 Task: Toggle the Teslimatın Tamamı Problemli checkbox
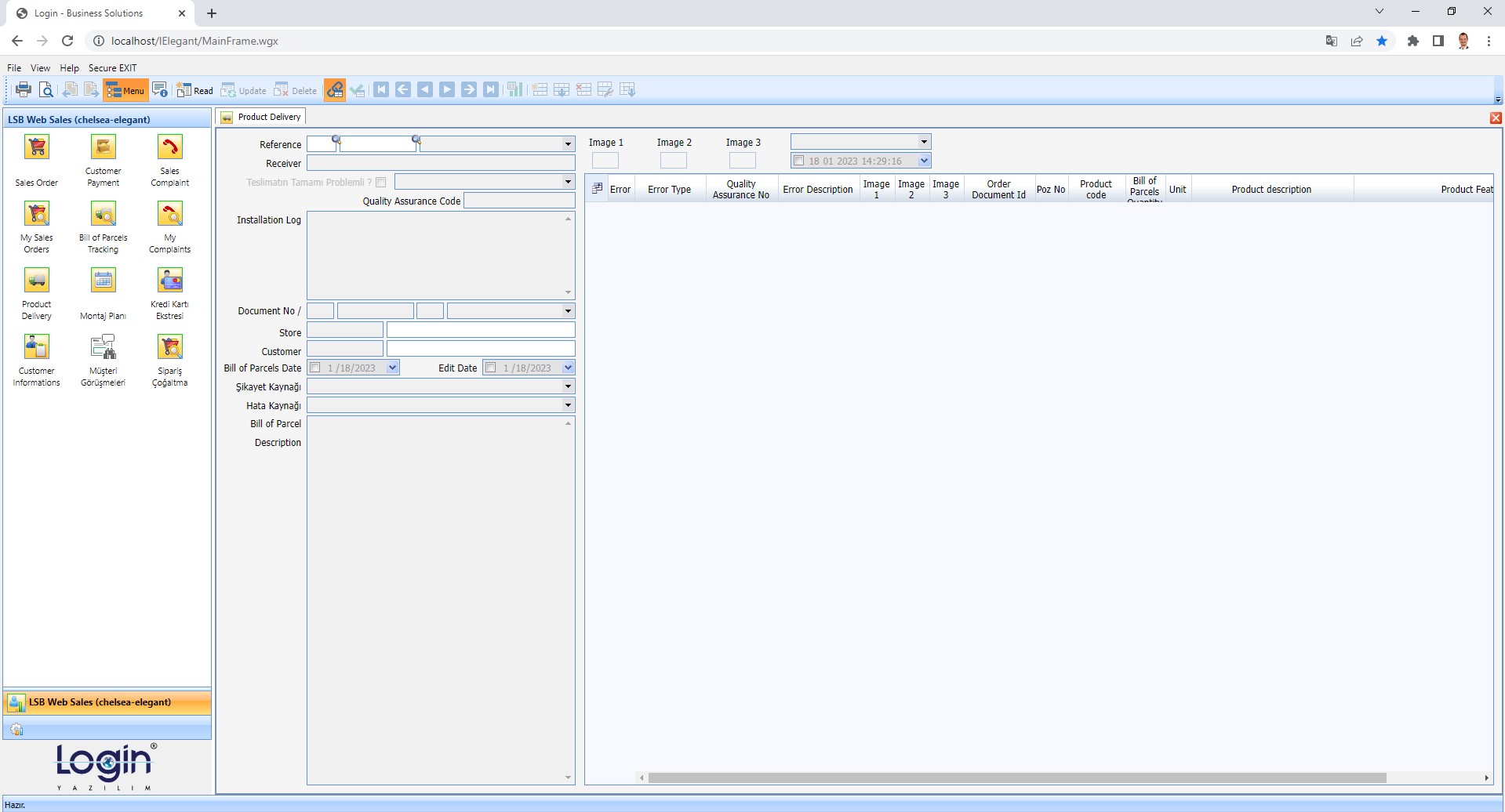(x=381, y=181)
